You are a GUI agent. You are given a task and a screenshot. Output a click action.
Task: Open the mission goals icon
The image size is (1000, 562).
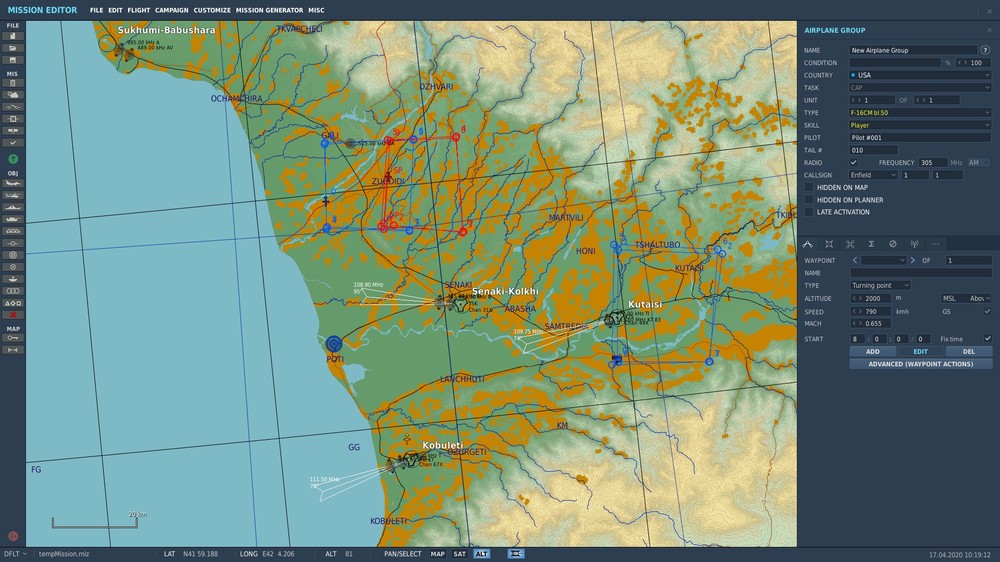[x=13, y=119]
